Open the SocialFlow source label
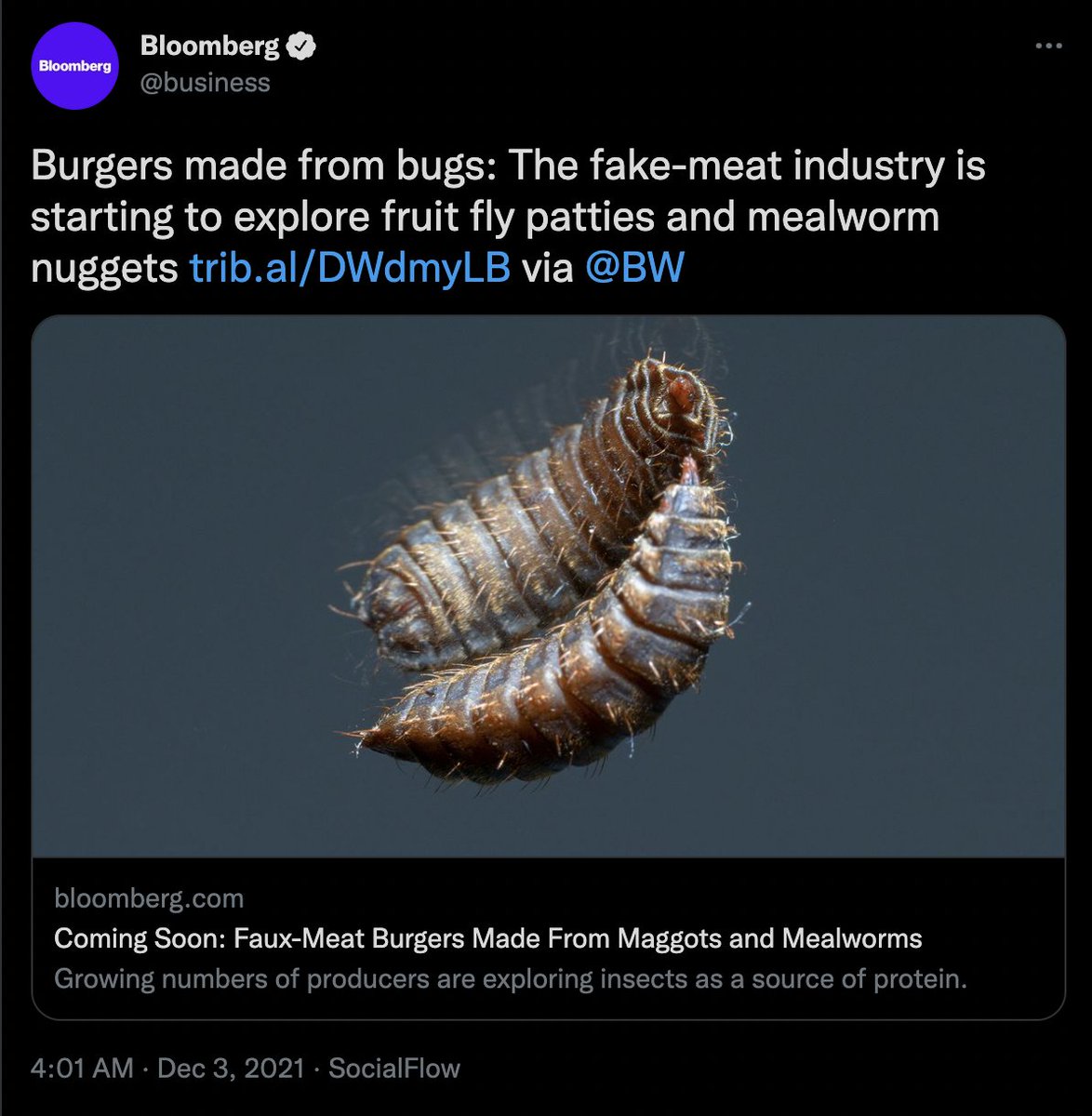The width and height of the screenshot is (1092, 1116). (x=394, y=1068)
